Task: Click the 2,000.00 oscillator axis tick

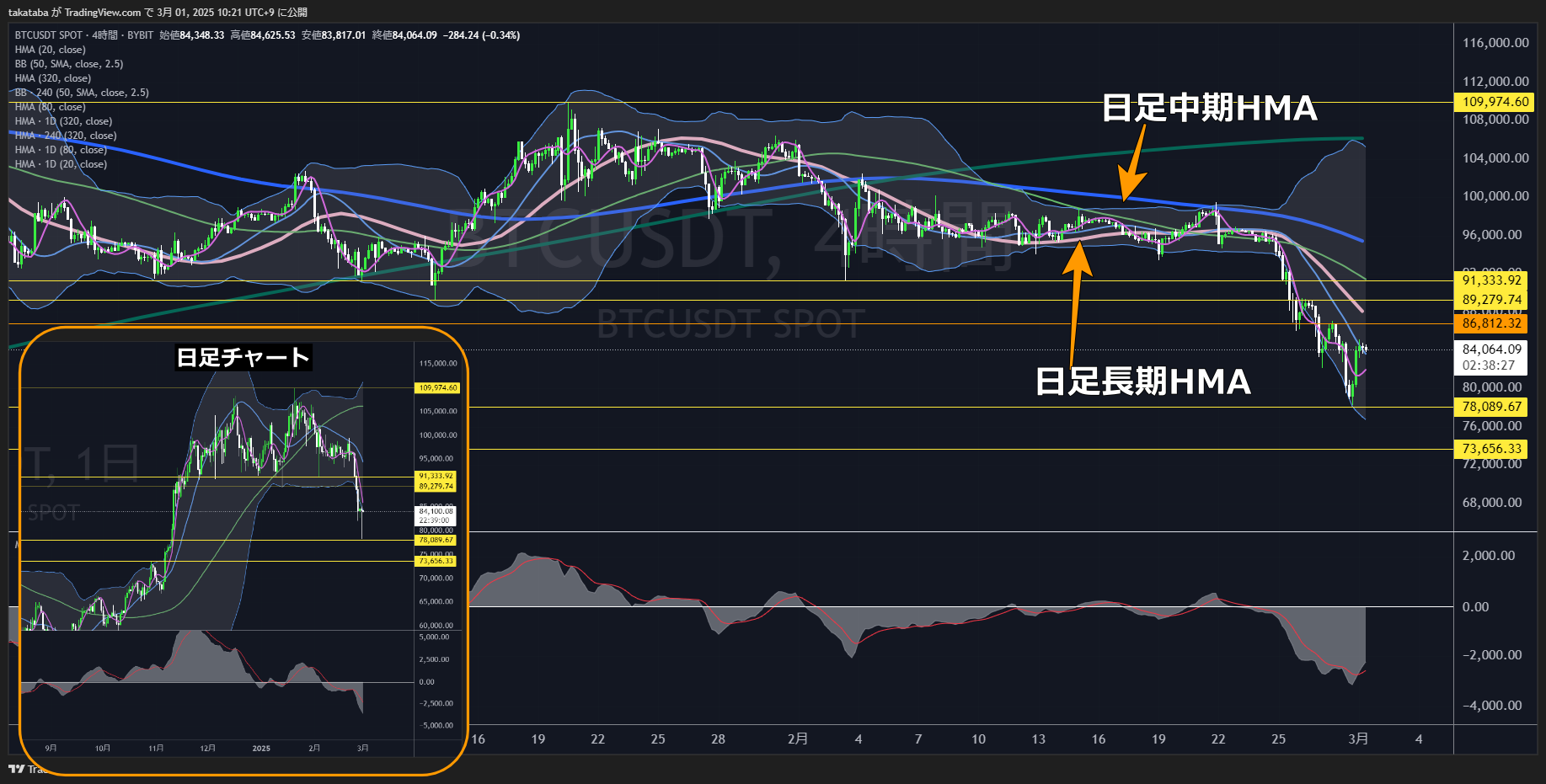Action: point(1488,556)
